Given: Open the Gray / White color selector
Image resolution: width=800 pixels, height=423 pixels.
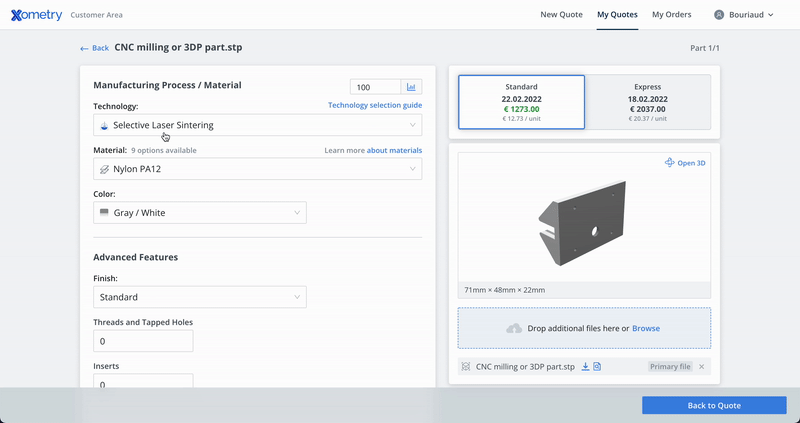Looking at the screenshot, I should tap(200, 213).
